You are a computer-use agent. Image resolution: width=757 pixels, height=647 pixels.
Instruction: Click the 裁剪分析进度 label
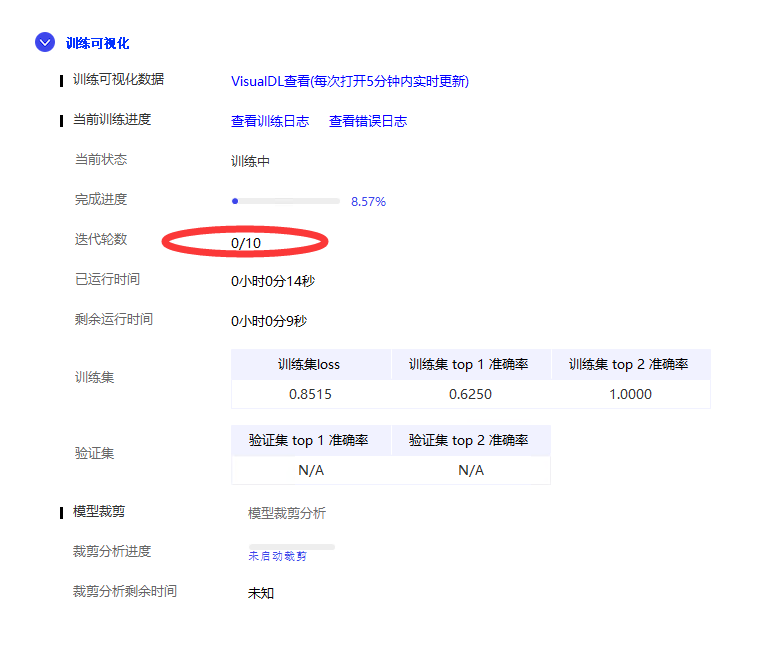point(112,551)
